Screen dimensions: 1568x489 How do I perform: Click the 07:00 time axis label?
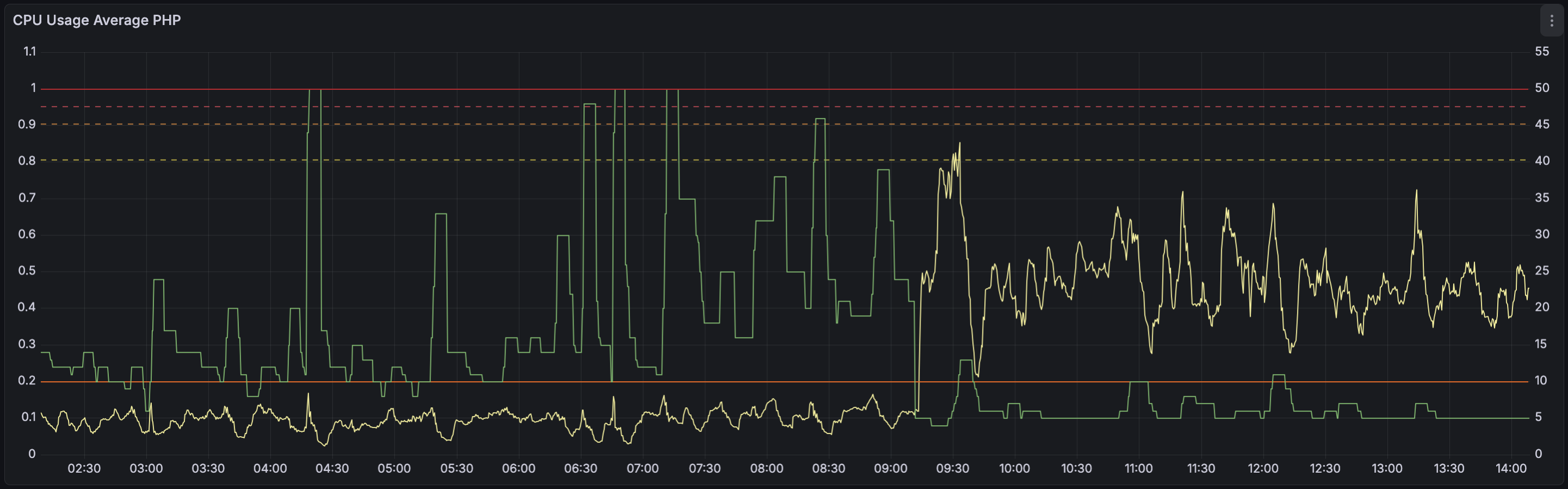[x=643, y=468]
